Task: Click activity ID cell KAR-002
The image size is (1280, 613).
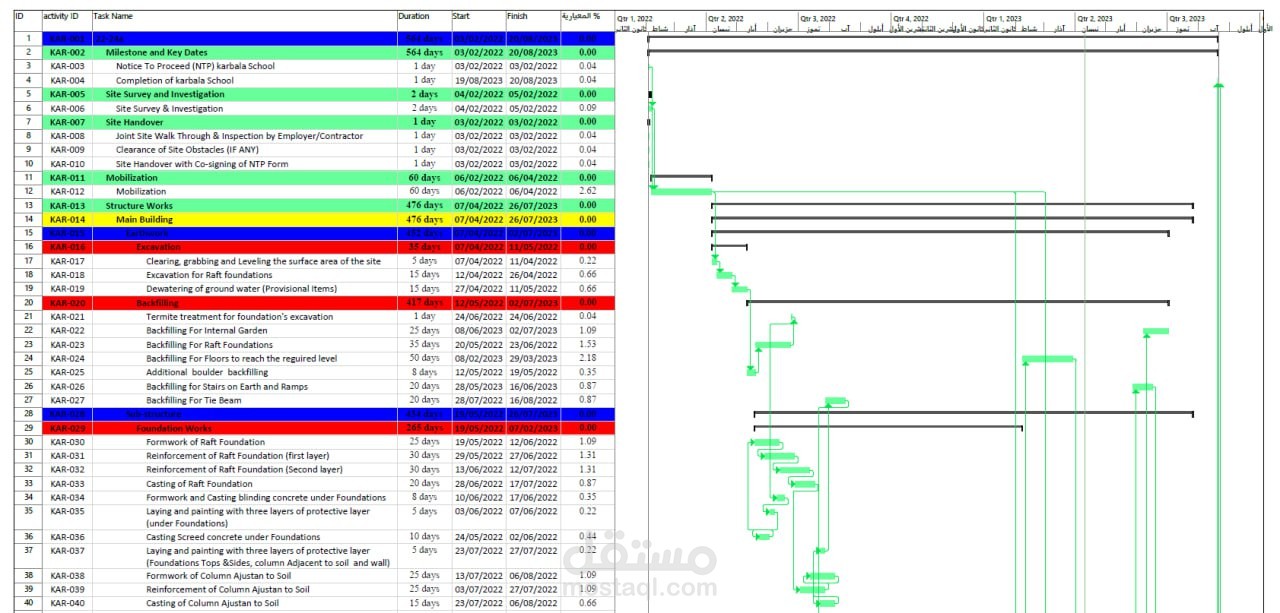Action: (x=67, y=52)
